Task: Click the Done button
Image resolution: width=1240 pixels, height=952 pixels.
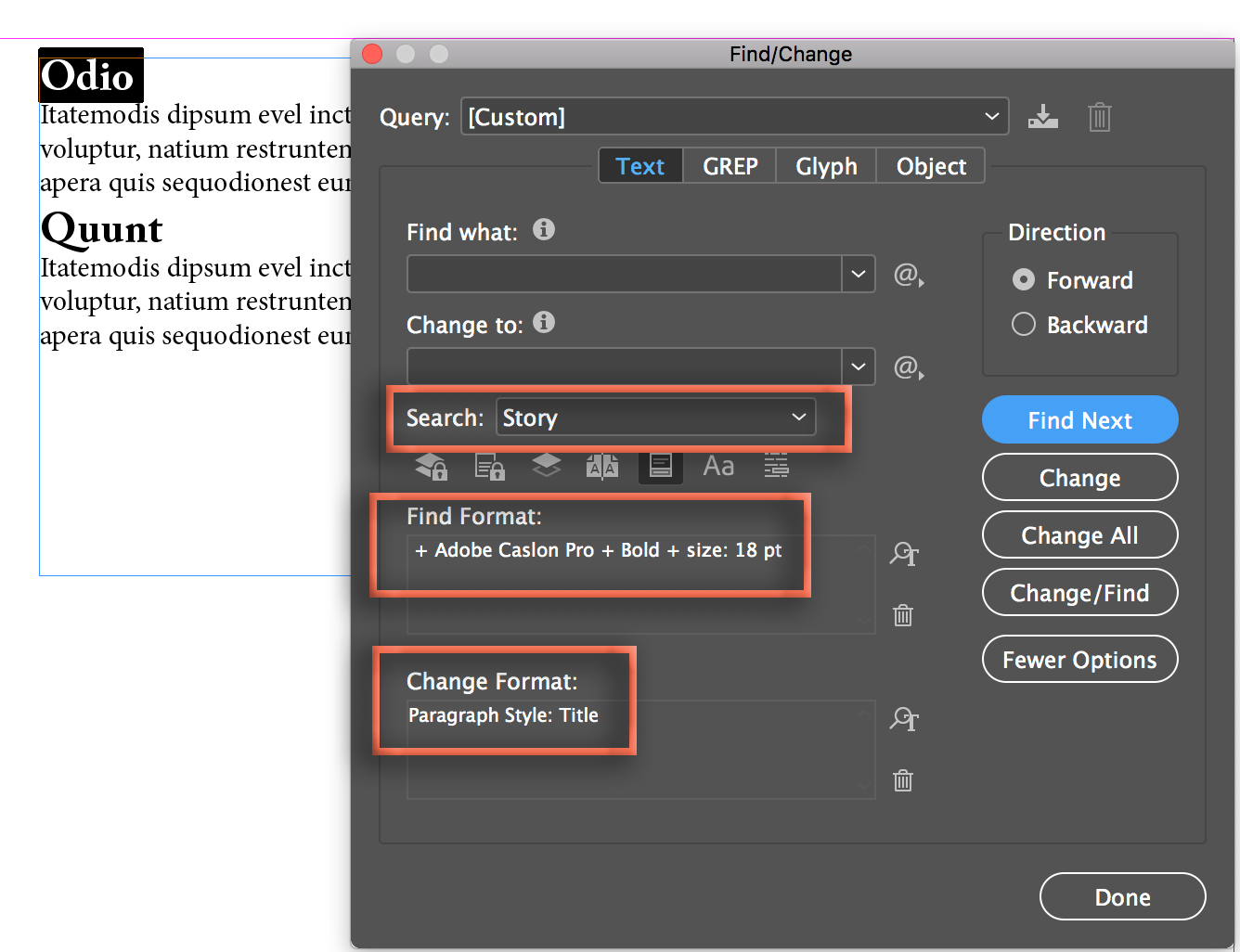Action: (x=1123, y=897)
